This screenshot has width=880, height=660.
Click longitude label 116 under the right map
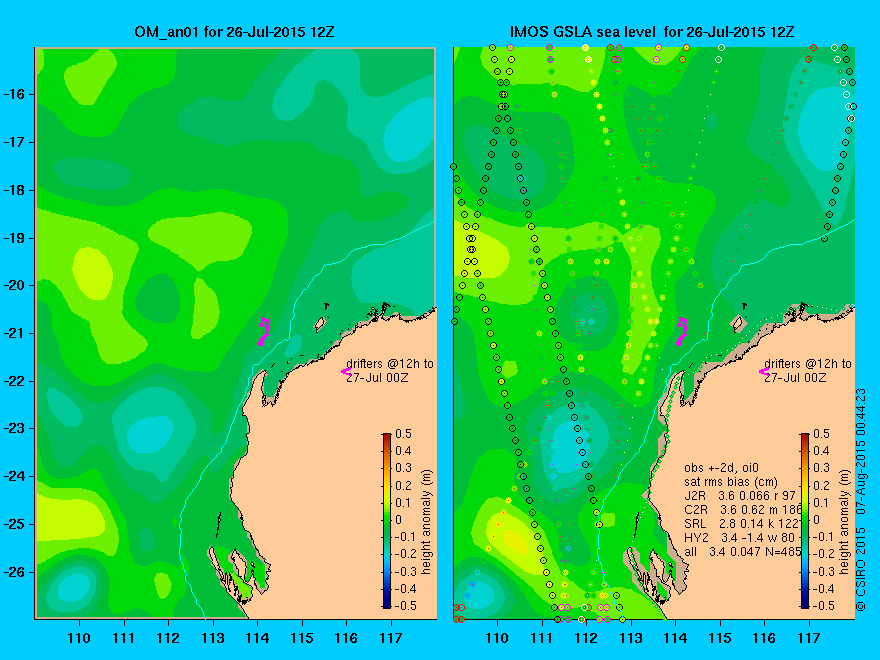click(764, 638)
